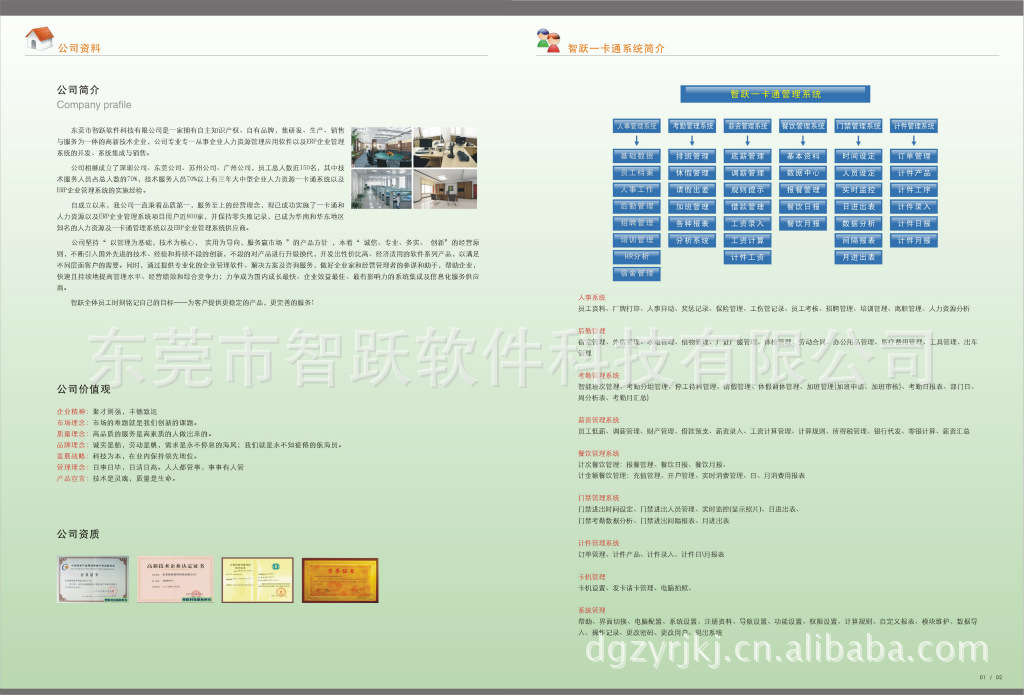Click the two-people icon beside 智跃一卡通系统简介
Image resolution: width=1024 pixels, height=695 pixels.
tap(548, 41)
